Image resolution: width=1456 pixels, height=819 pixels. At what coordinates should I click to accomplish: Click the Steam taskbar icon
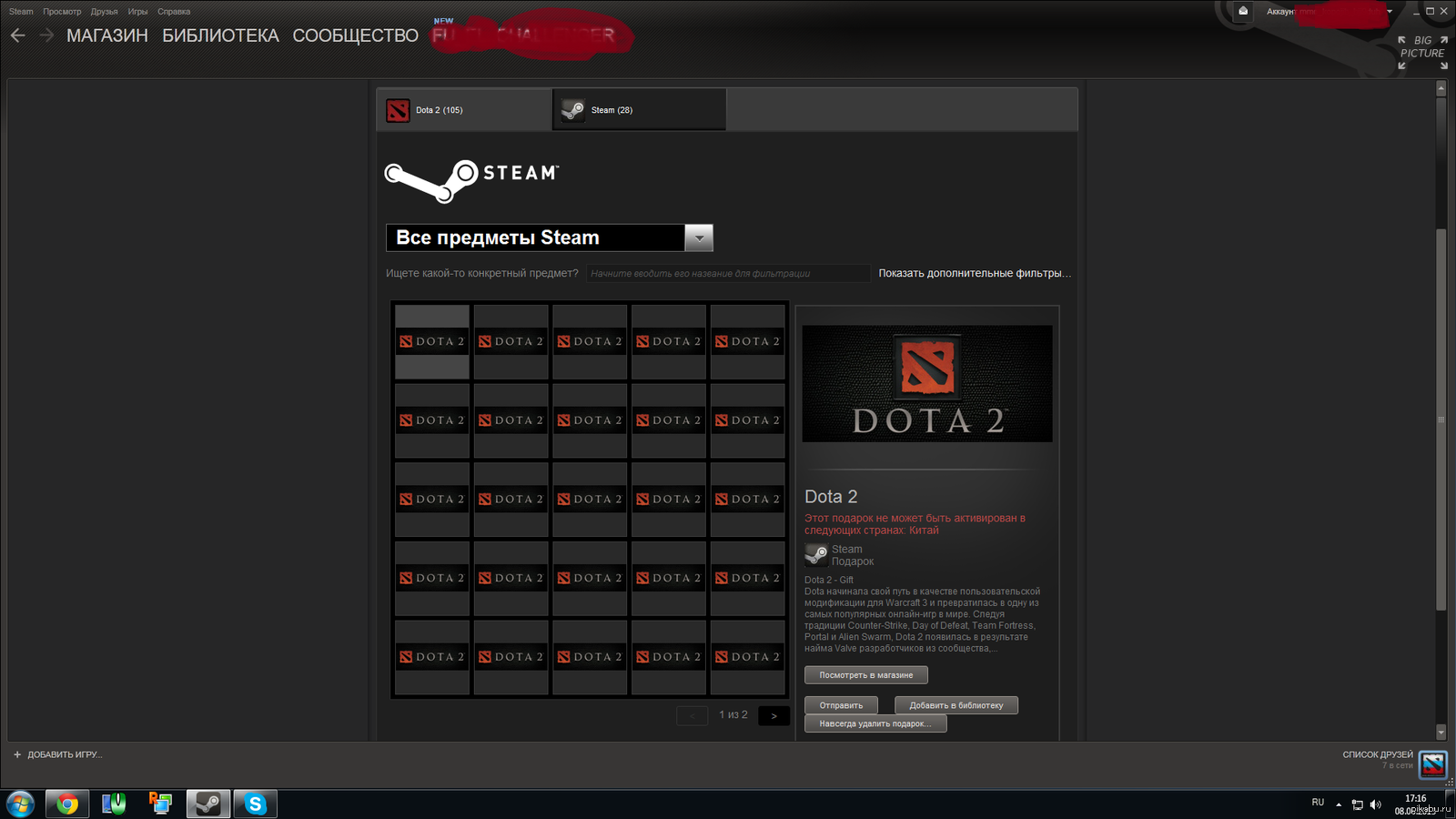click(x=208, y=804)
